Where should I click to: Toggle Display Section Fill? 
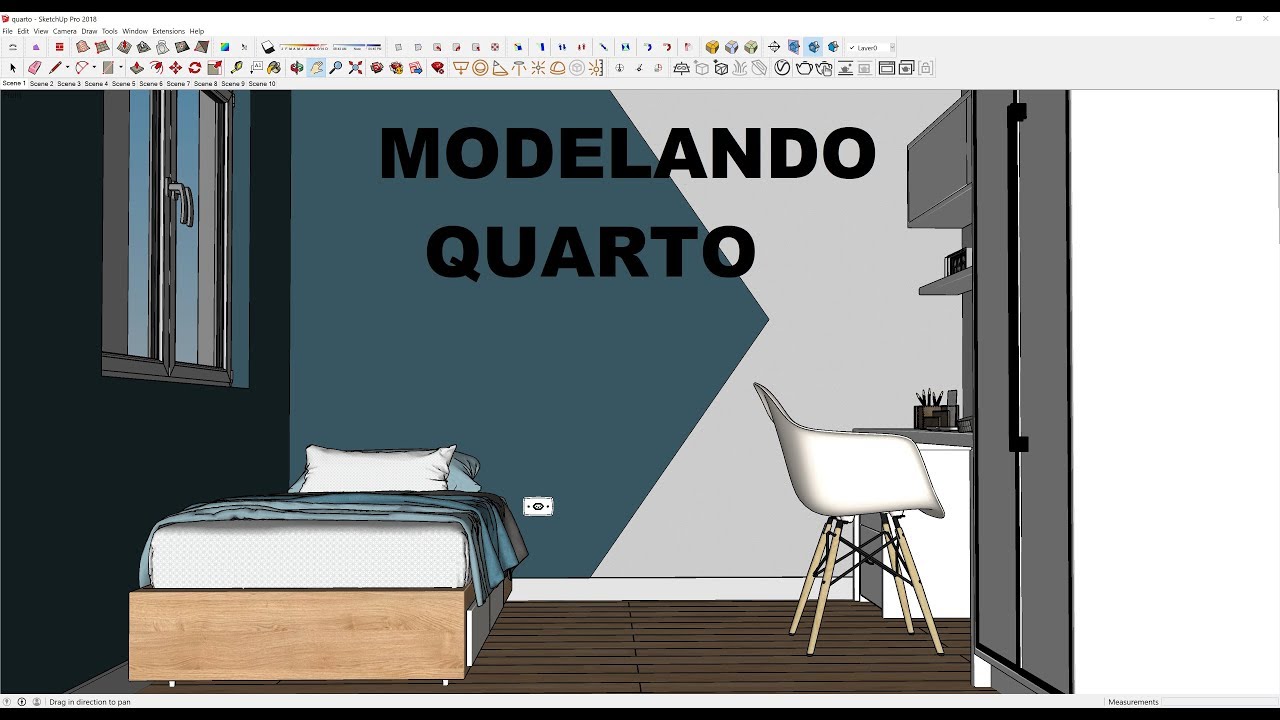[833, 47]
